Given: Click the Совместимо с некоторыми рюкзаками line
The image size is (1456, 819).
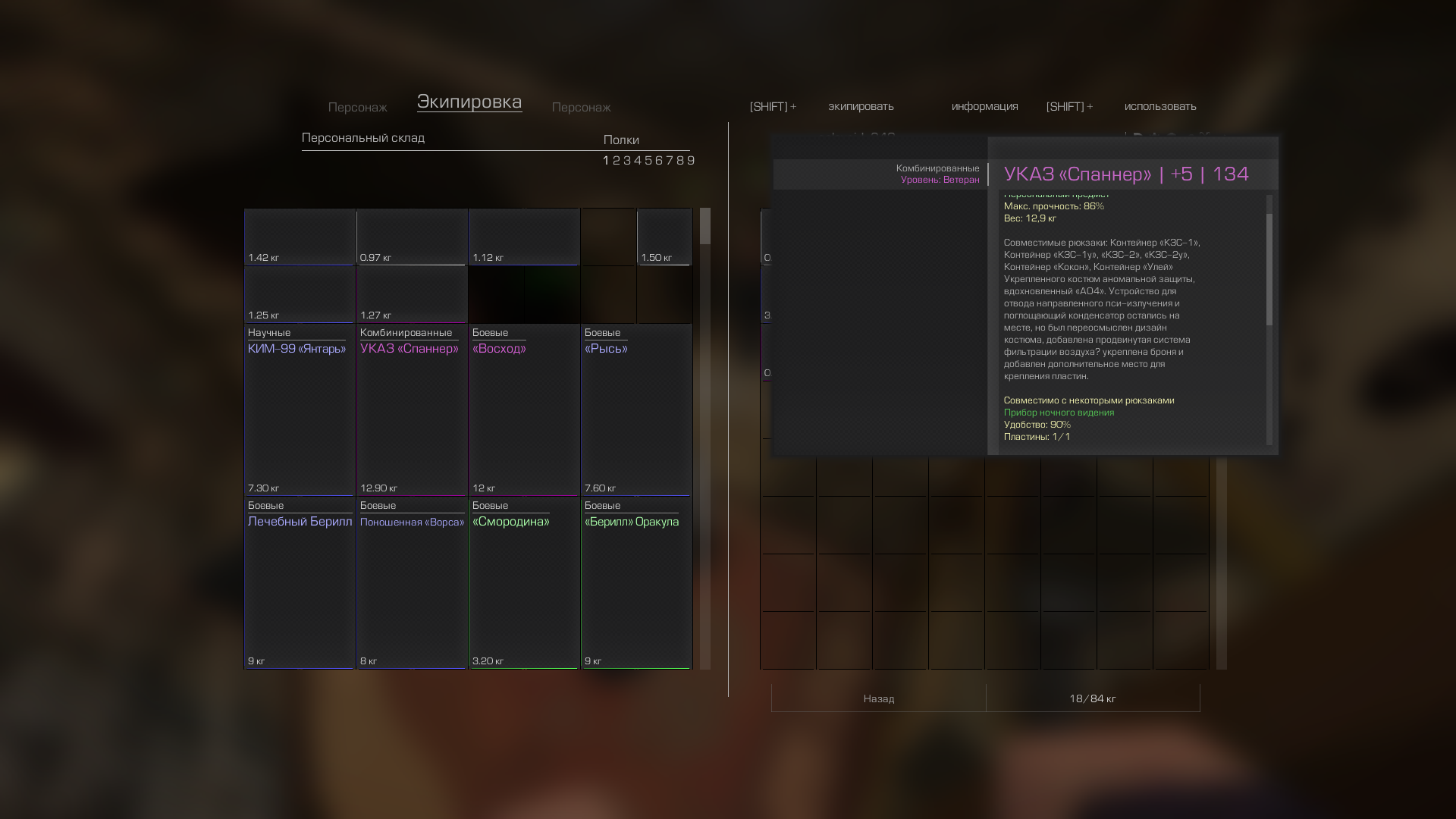Looking at the screenshot, I should tap(1088, 400).
